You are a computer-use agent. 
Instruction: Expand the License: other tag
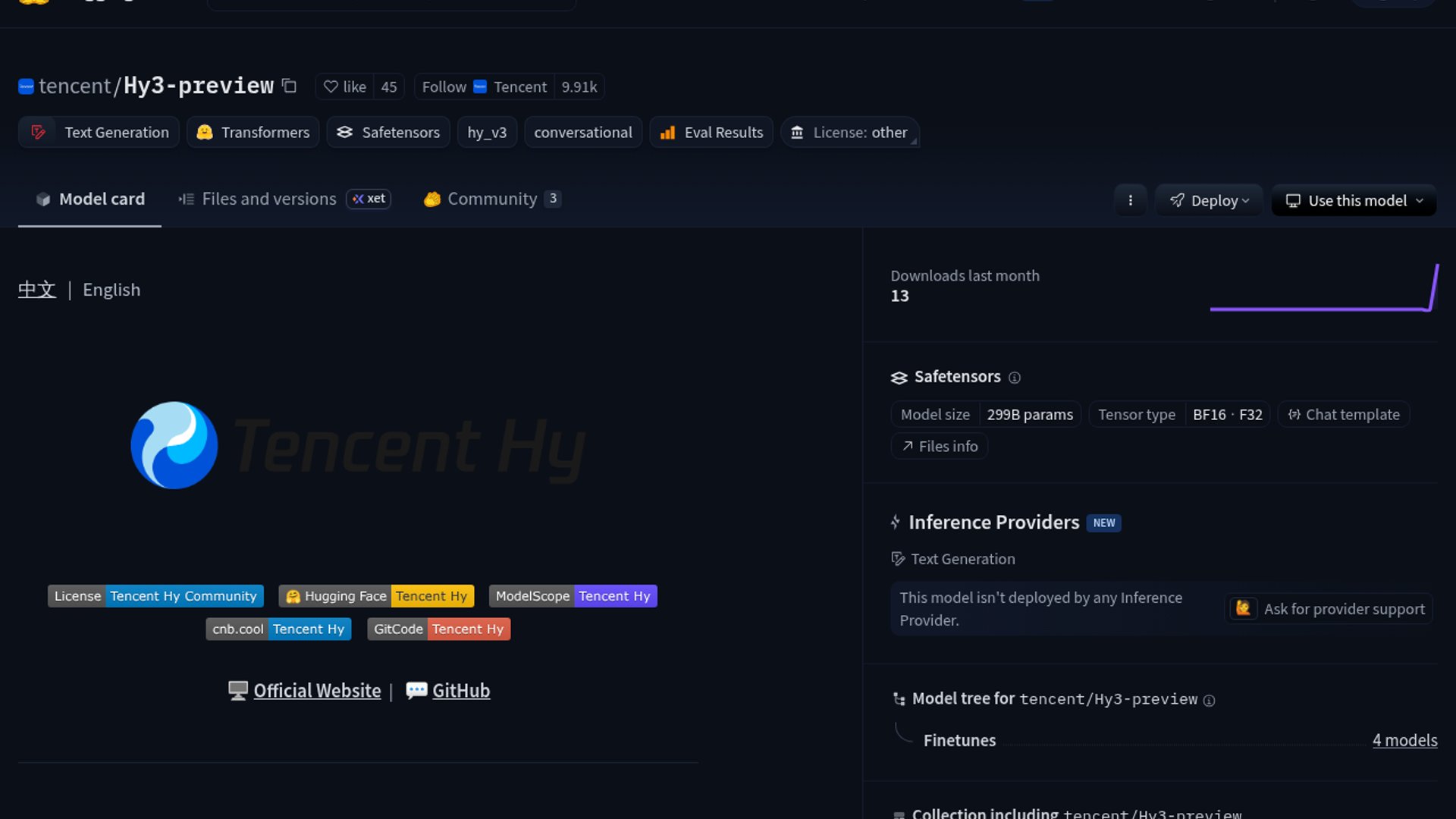(849, 132)
